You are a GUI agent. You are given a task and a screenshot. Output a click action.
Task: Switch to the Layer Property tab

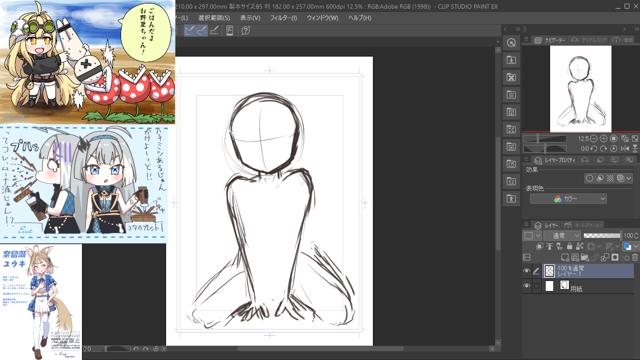(x=555, y=160)
